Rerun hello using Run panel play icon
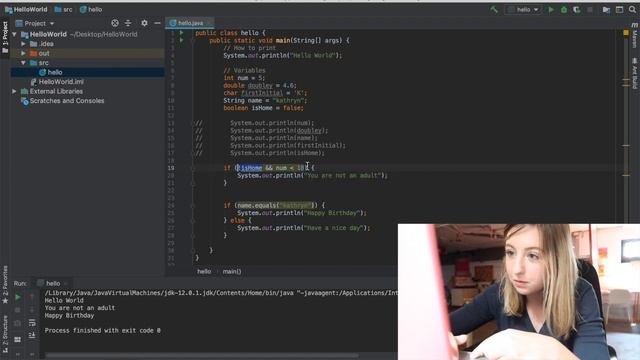This screenshot has width=640, height=360. click(x=18, y=297)
